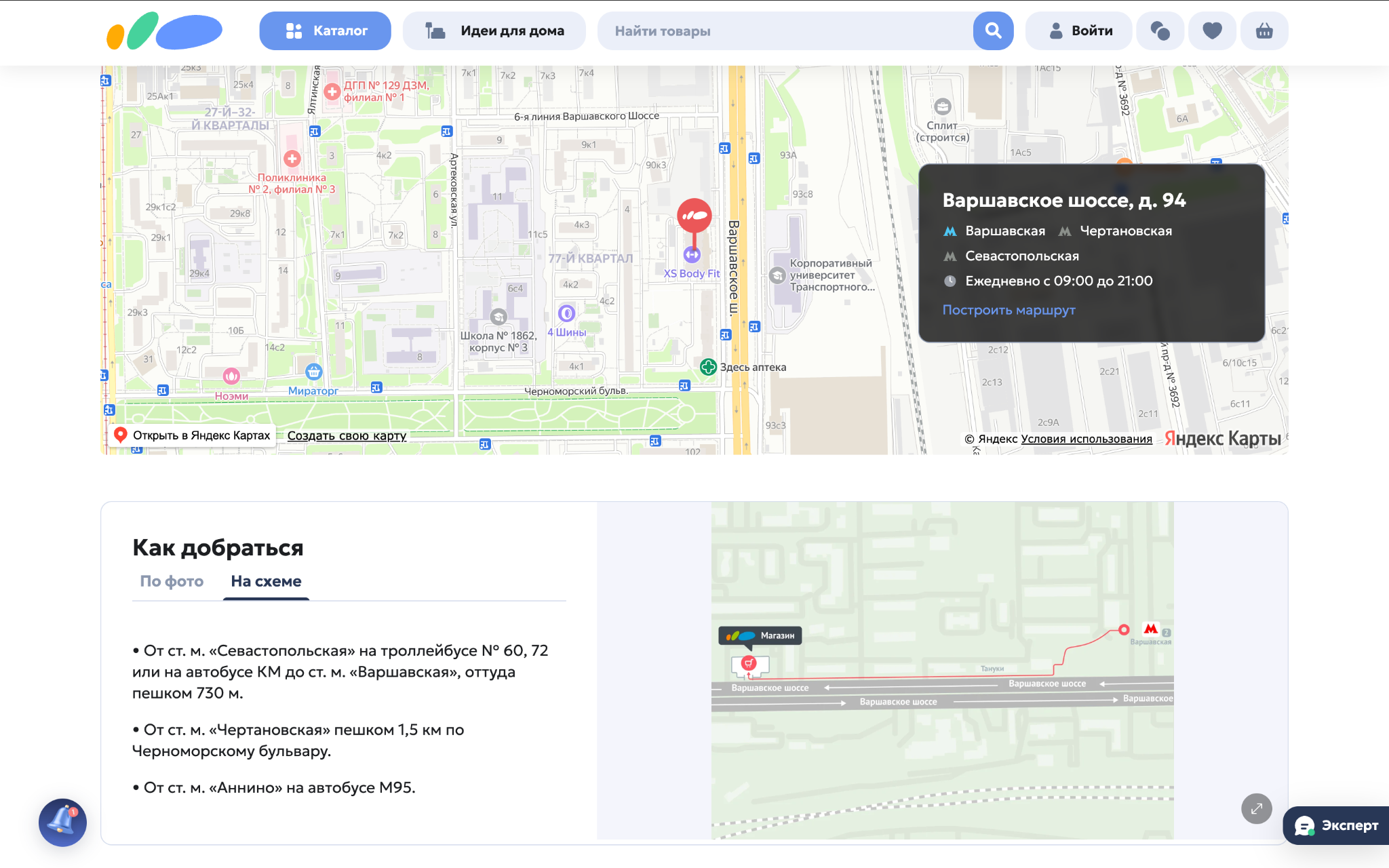1389x868 pixels.
Task: Select the На схеме tab
Action: [x=266, y=581]
